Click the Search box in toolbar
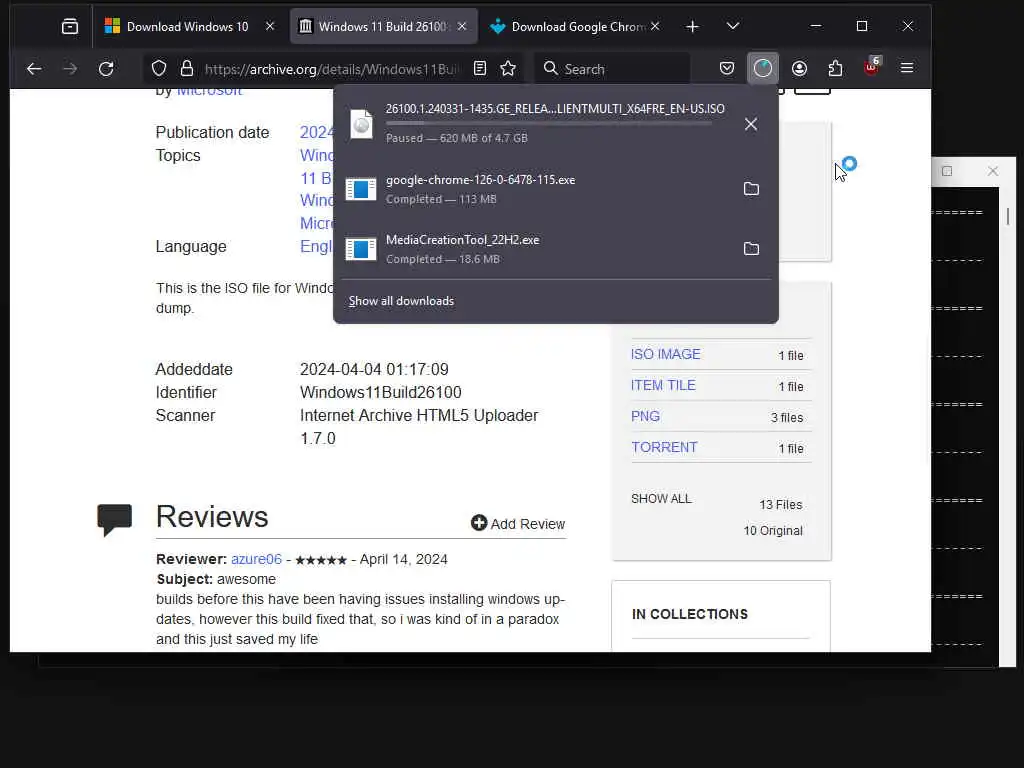The height and width of the screenshot is (768, 1024). pyautogui.click(x=612, y=69)
